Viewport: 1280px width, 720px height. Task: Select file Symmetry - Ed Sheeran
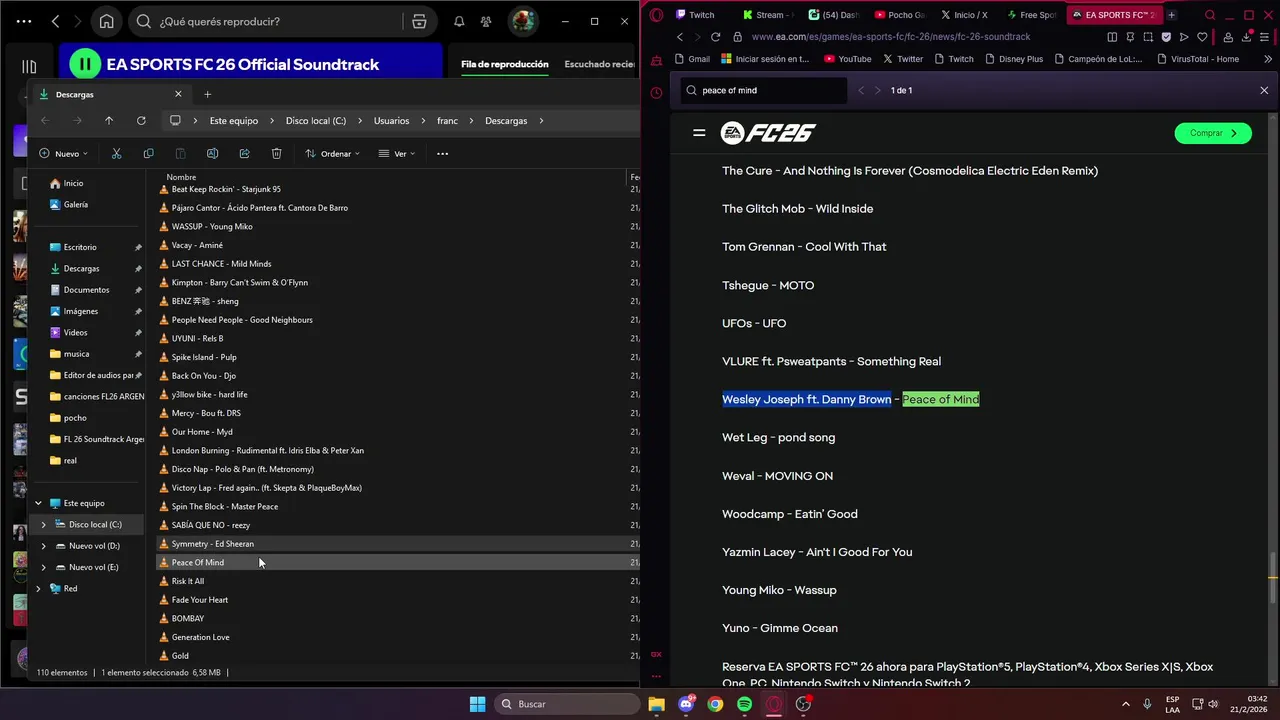click(x=397, y=543)
